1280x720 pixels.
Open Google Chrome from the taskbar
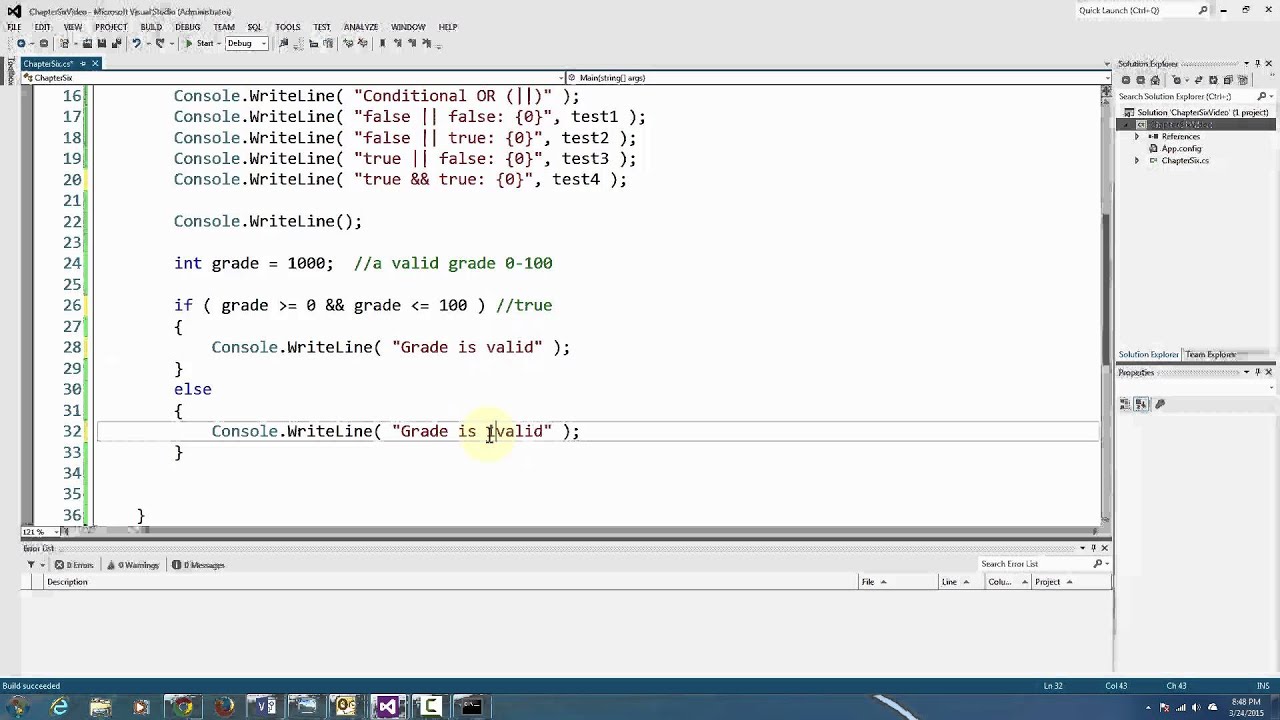pos(183,707)
